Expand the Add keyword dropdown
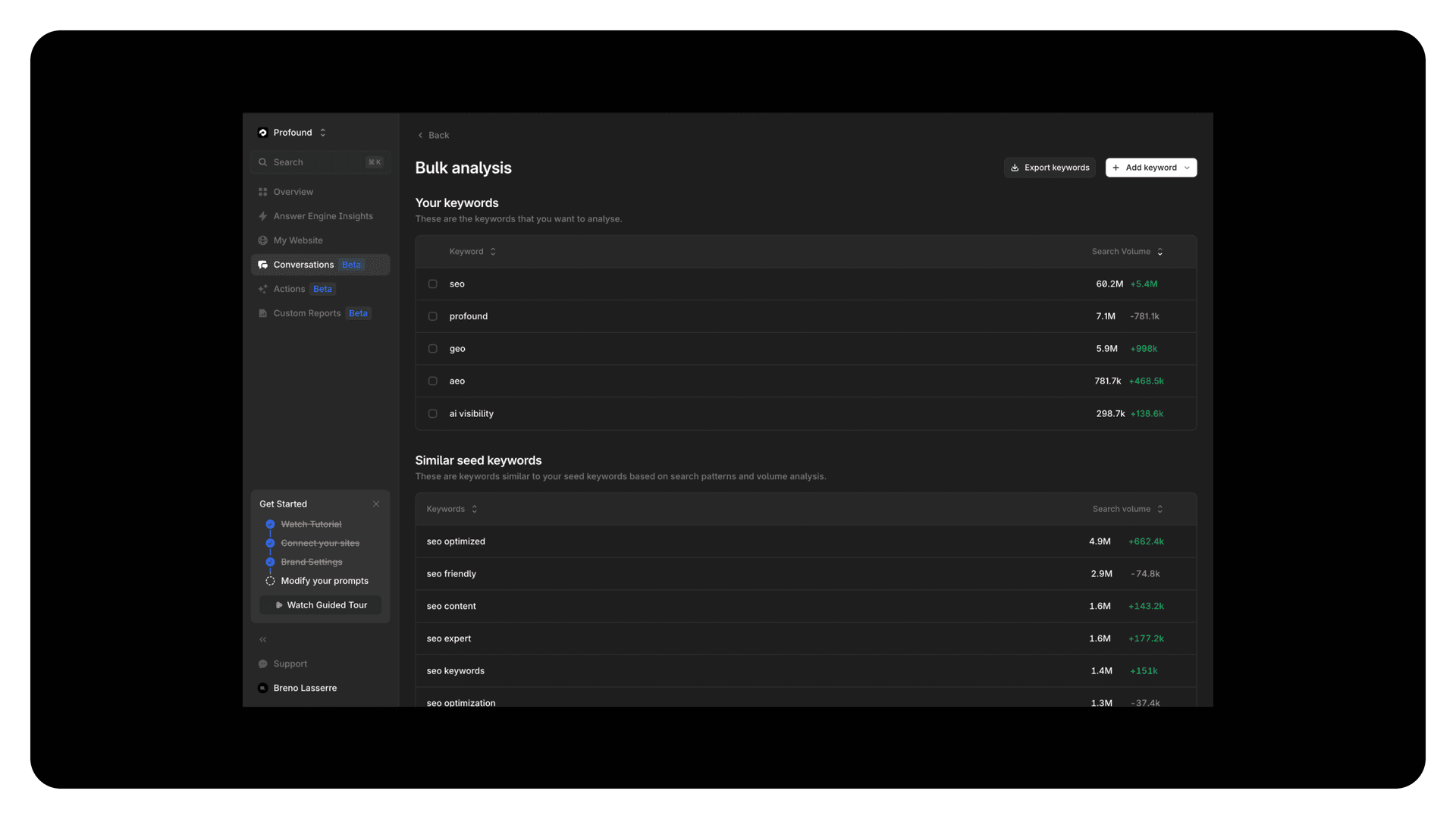1456x819 pixels. (1187, 168)
